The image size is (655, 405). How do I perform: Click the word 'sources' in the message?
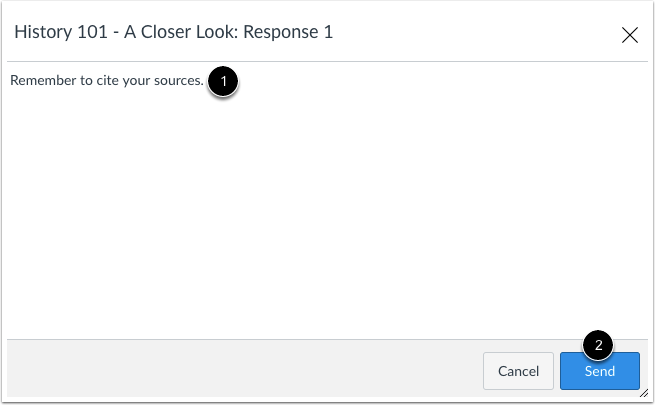point(176,81)
